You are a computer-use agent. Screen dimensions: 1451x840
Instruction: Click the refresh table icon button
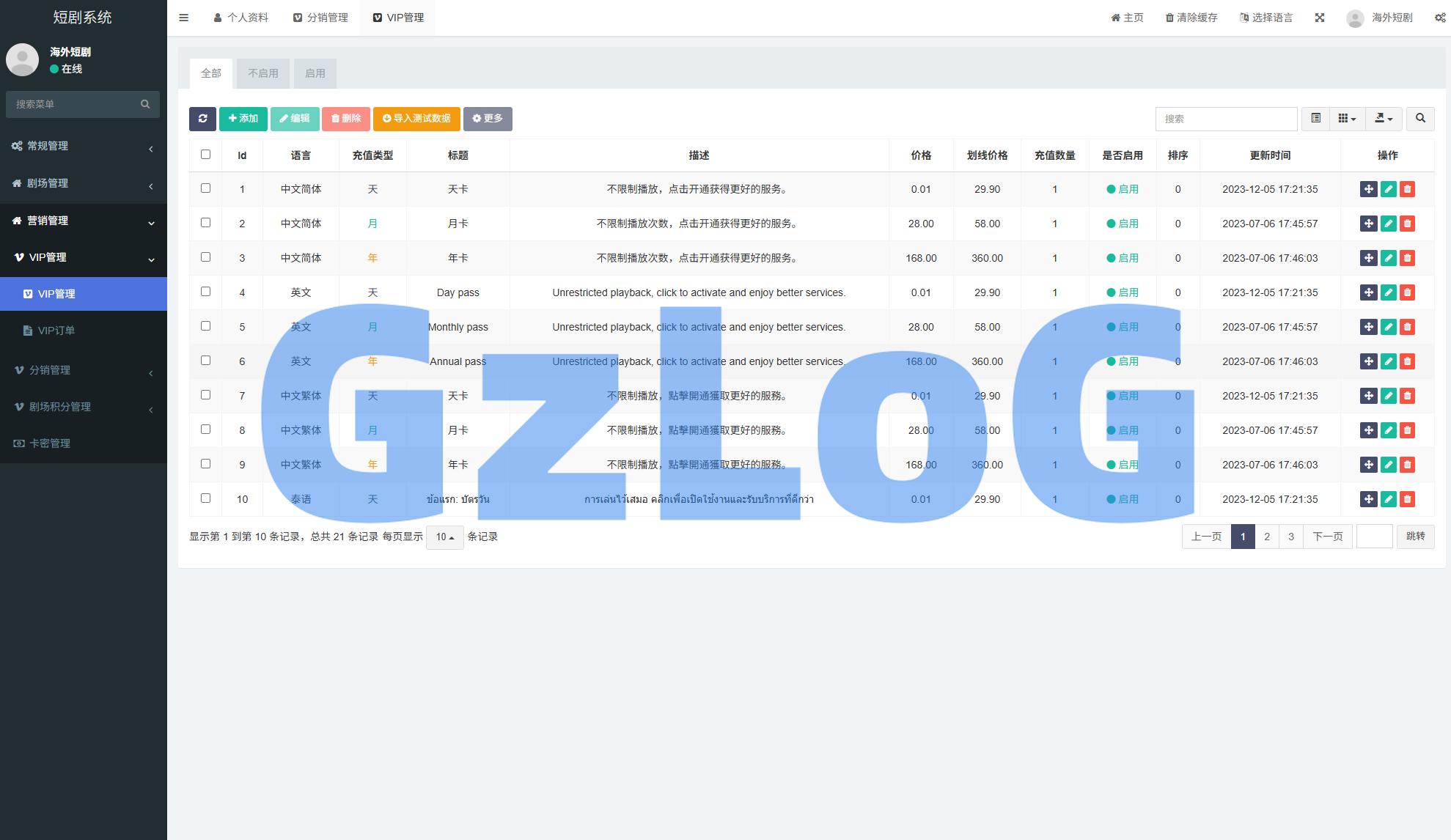point(202,119)
